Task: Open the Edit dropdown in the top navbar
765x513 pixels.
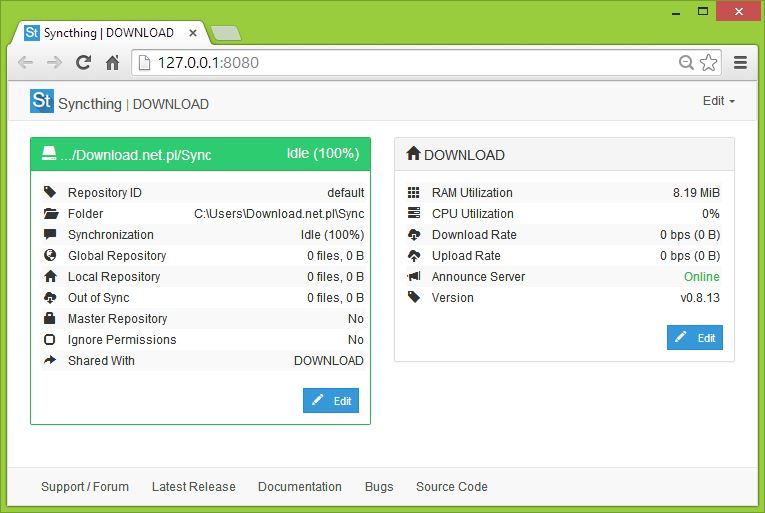Action: tap(718, 101)
